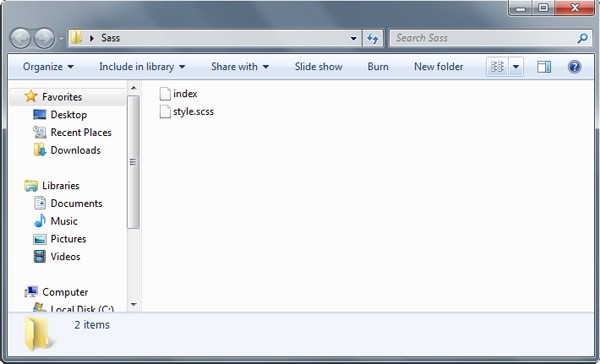
Task: Click the New folder button
Action: (x=439, y=67)
